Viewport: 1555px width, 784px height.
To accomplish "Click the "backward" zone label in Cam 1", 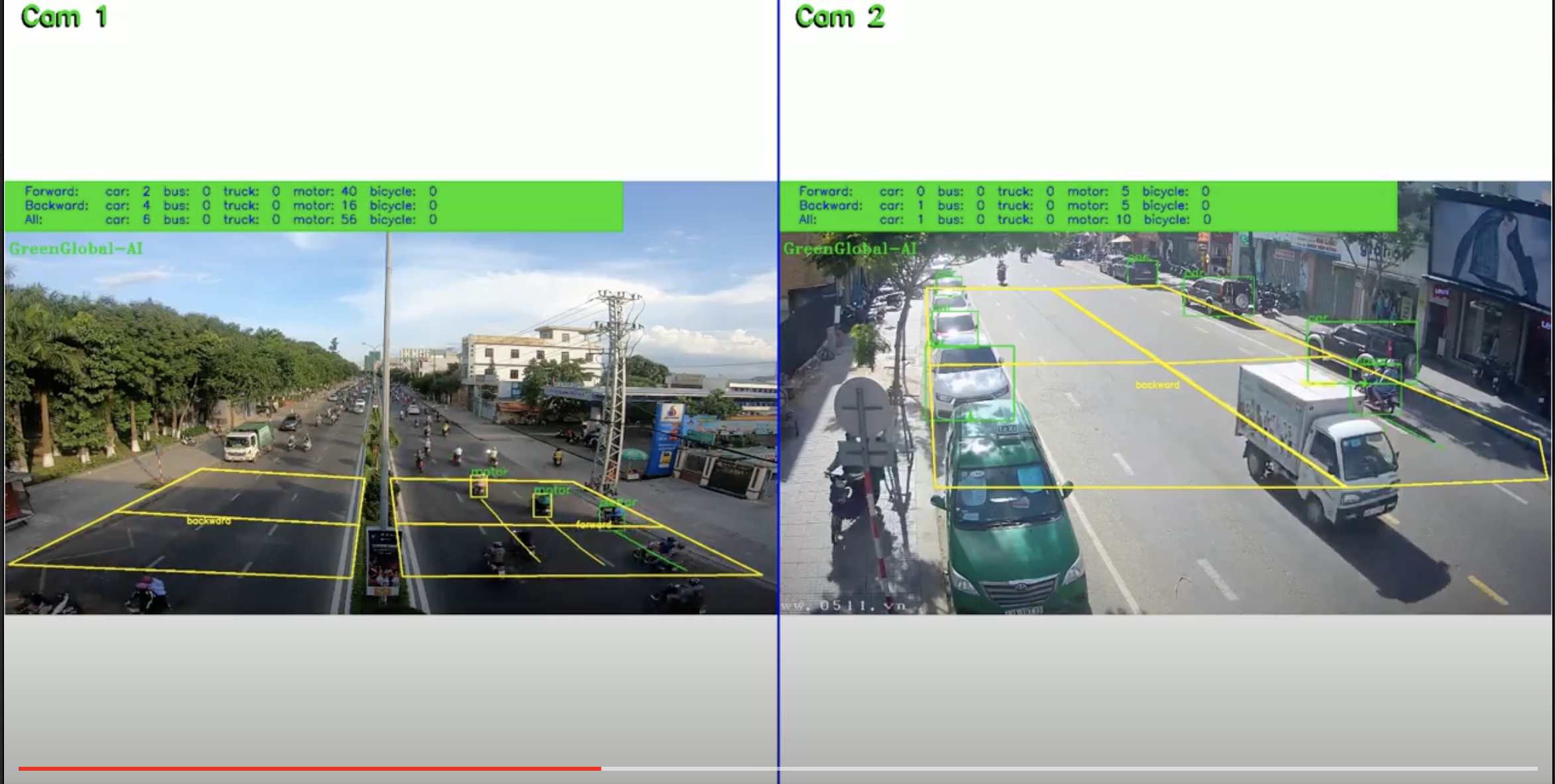I will 209,521.
